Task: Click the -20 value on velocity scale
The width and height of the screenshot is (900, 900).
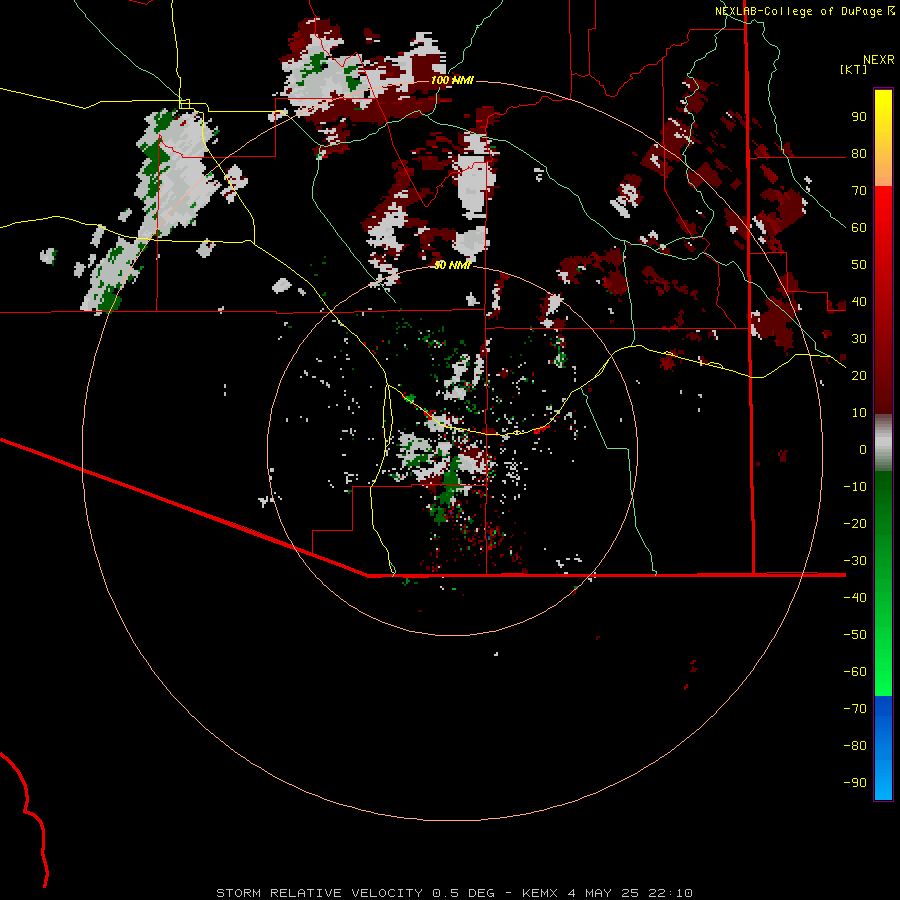Action: 855,523
